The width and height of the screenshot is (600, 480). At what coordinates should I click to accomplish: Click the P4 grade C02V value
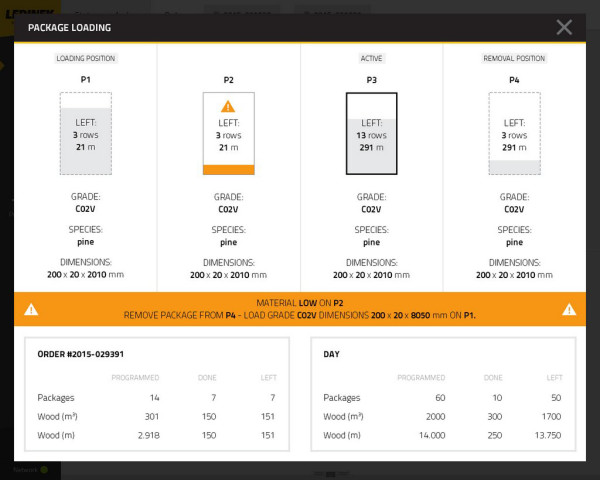[x=514, y=210]
